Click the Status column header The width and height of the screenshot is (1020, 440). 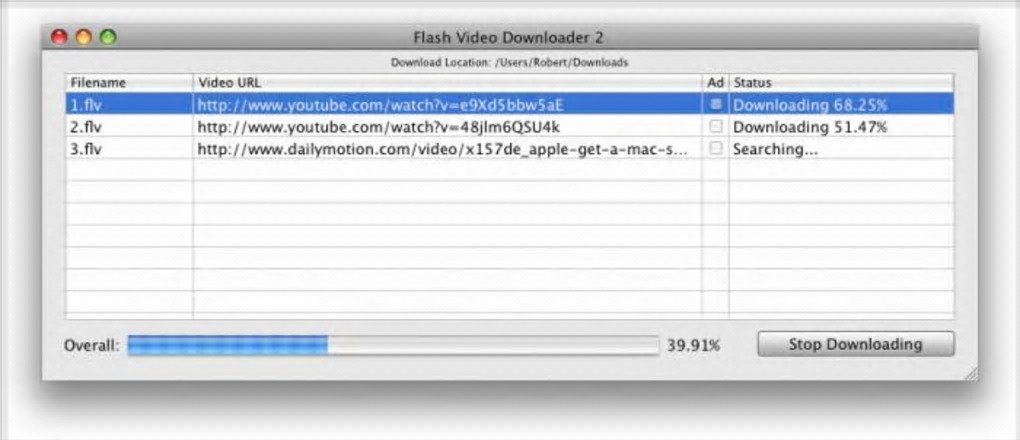coord(842,83)
